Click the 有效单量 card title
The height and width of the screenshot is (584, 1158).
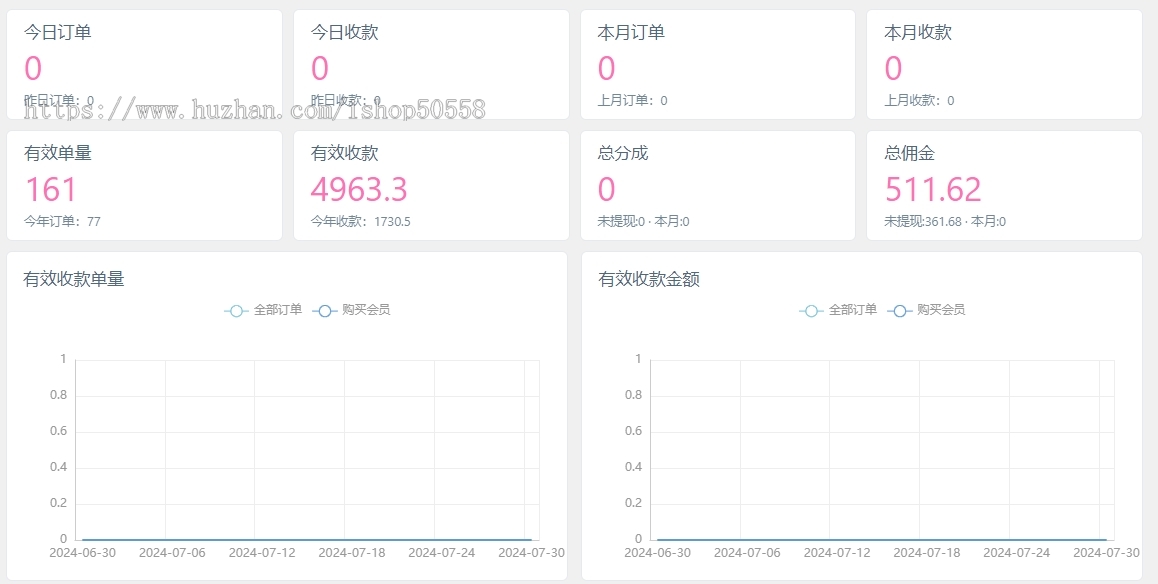(x=58, y=154)
